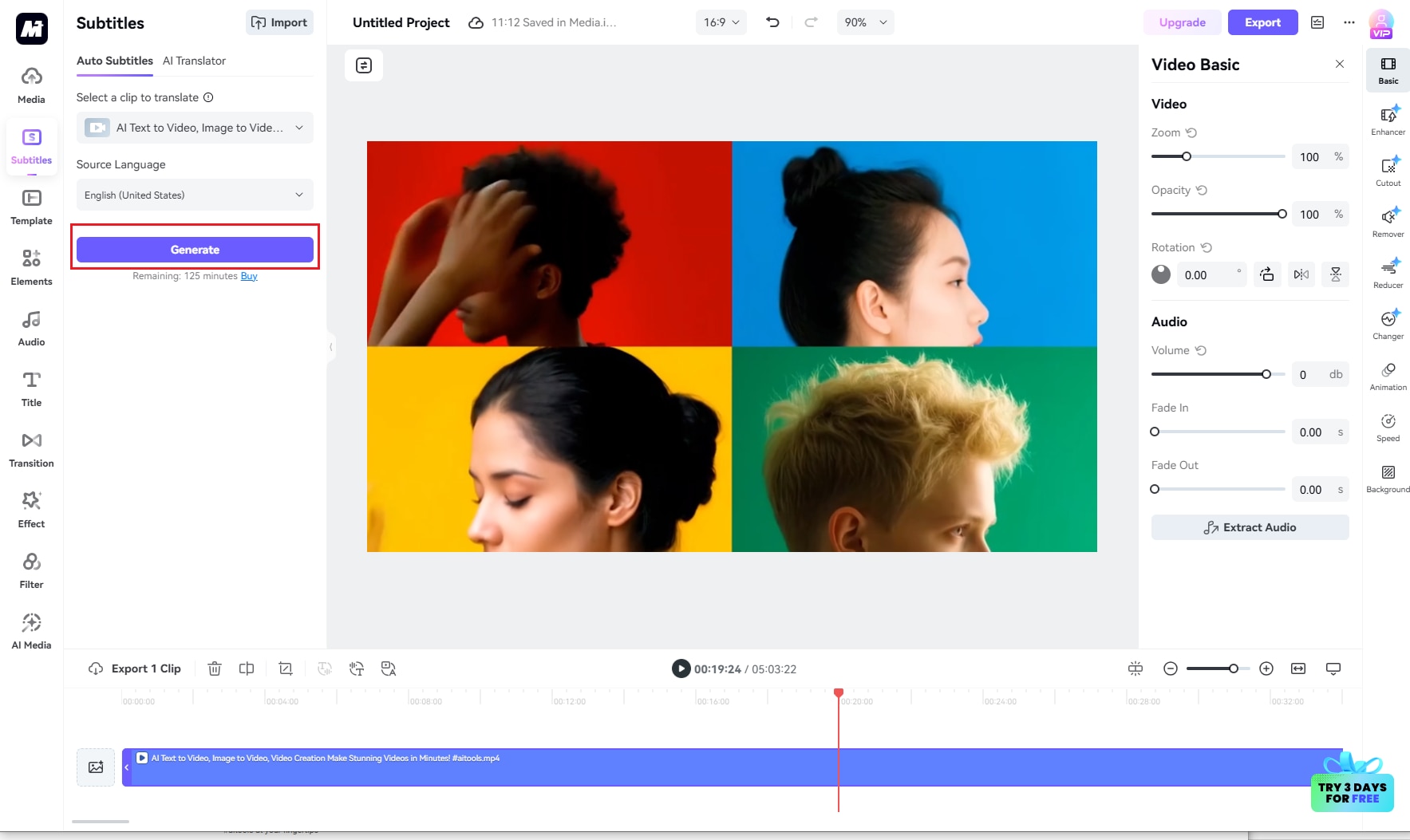
Task: Collapse the timeline clip track arrow
Action: tap(126, 767)
